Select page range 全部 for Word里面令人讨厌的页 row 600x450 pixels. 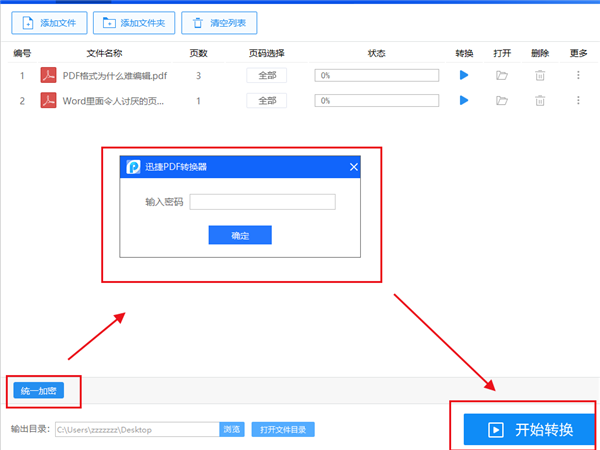click(x=267, y=101)
